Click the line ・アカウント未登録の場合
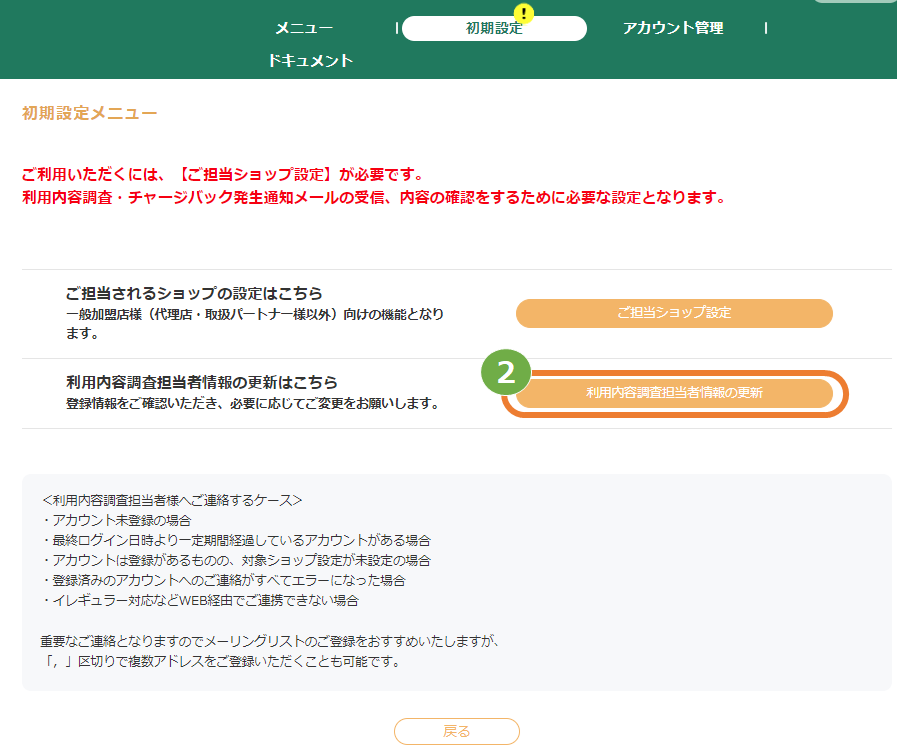The height and width of the screenshot is (754, 897). point(116,520)
